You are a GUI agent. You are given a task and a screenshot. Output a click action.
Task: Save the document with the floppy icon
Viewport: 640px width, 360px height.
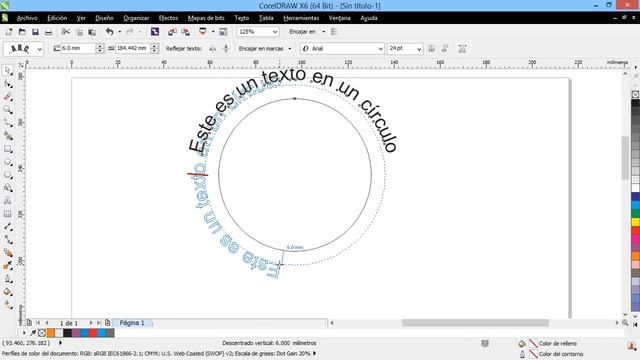(35, 31)
